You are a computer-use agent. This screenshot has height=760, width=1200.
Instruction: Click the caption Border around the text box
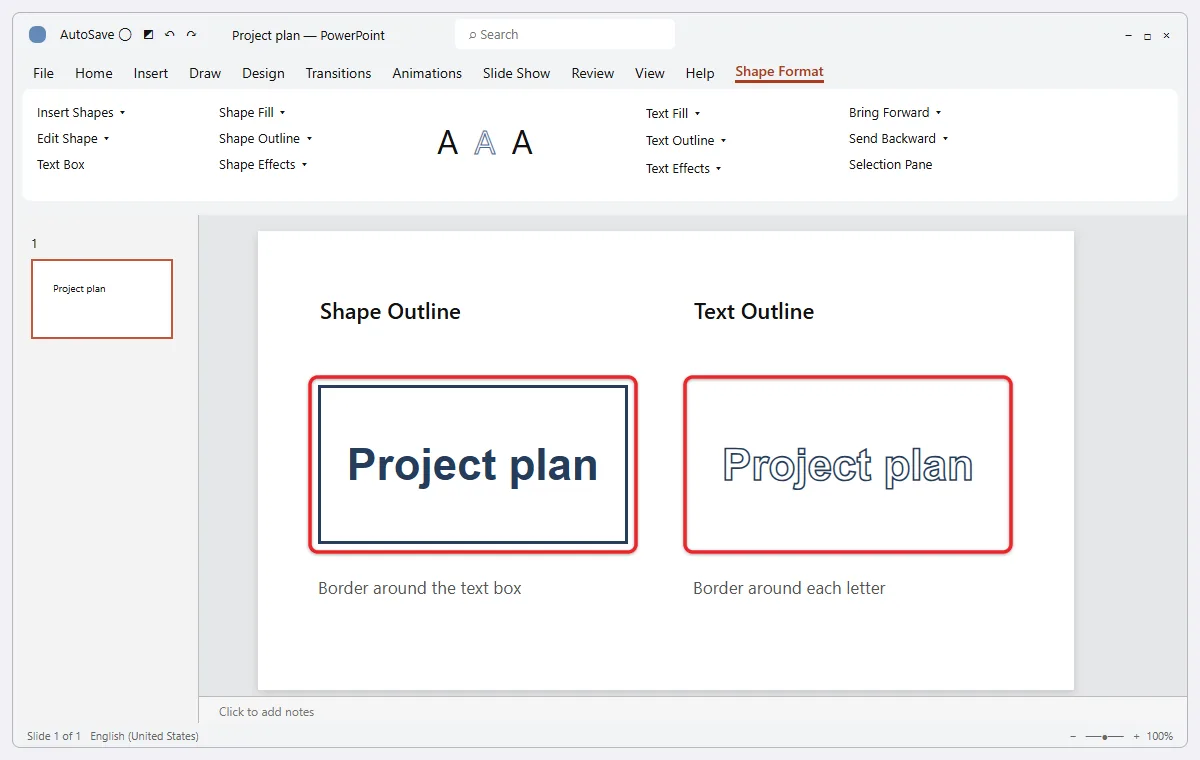420,588
